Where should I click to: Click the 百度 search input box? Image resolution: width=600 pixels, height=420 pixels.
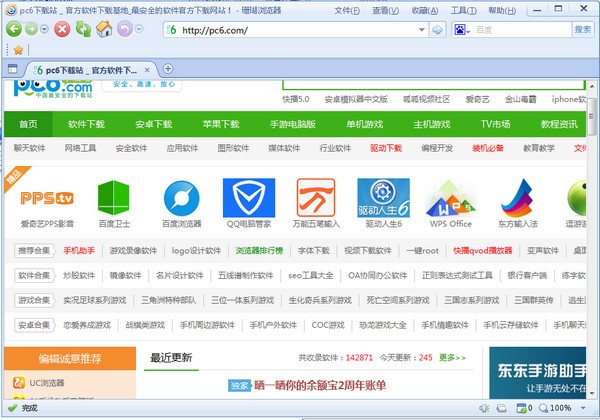pyautogui.click(x=522, y=30)
